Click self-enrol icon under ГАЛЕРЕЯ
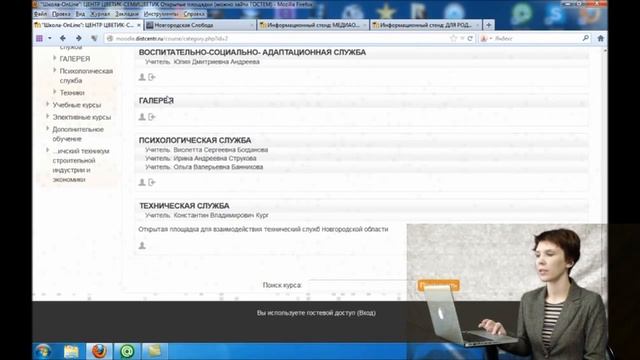 click(152, 117)
